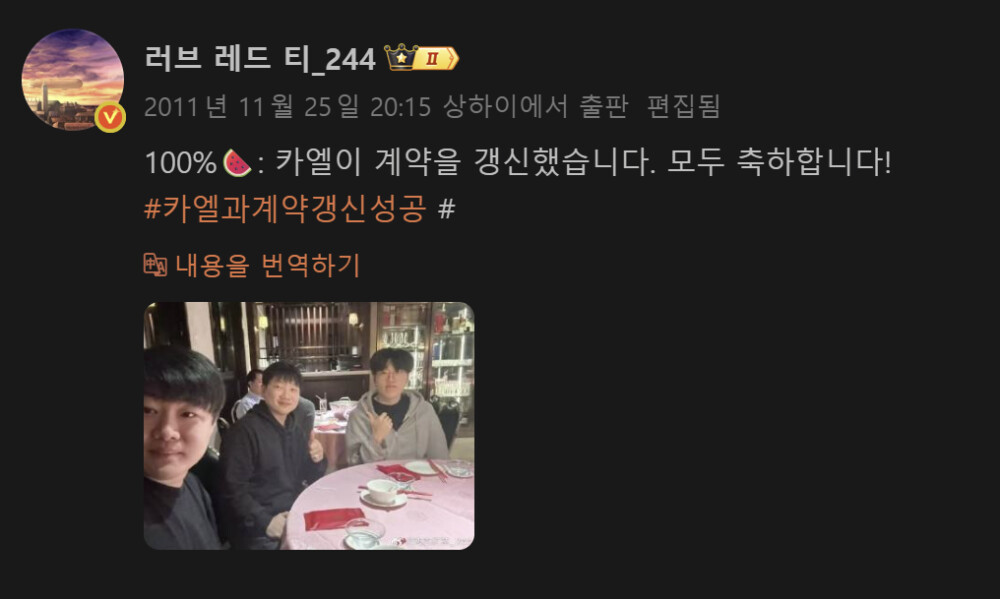Open the crown membership icon
The image size is (1000, 599).
coord(401,57)
